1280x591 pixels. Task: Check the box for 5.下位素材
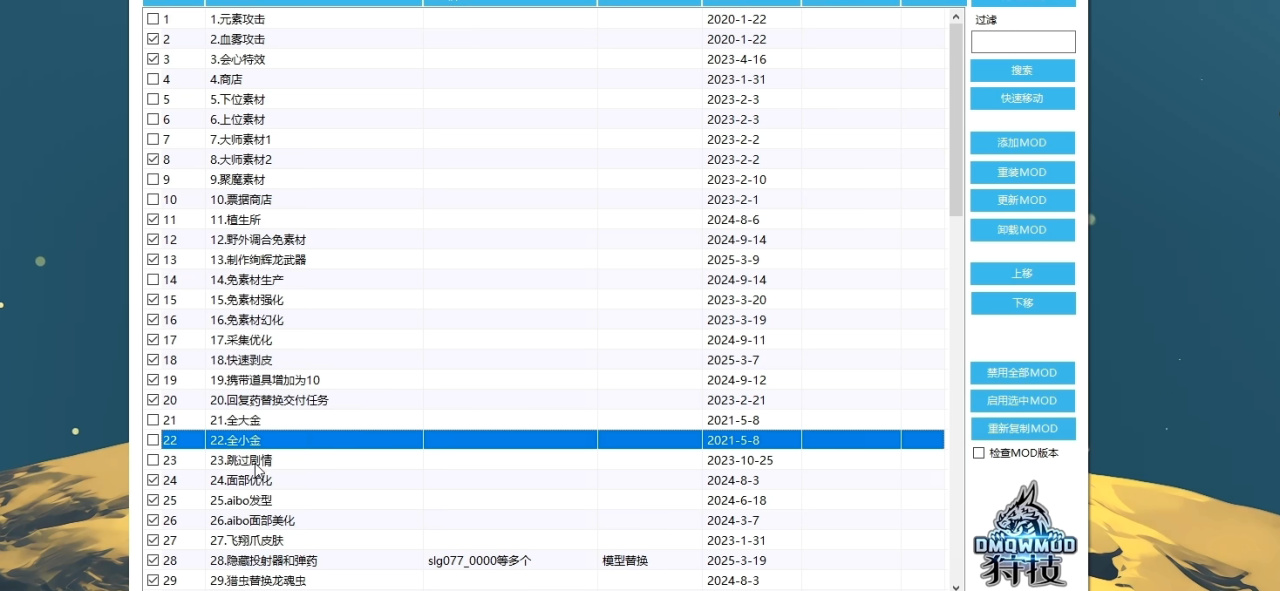(x=153, y=99)
